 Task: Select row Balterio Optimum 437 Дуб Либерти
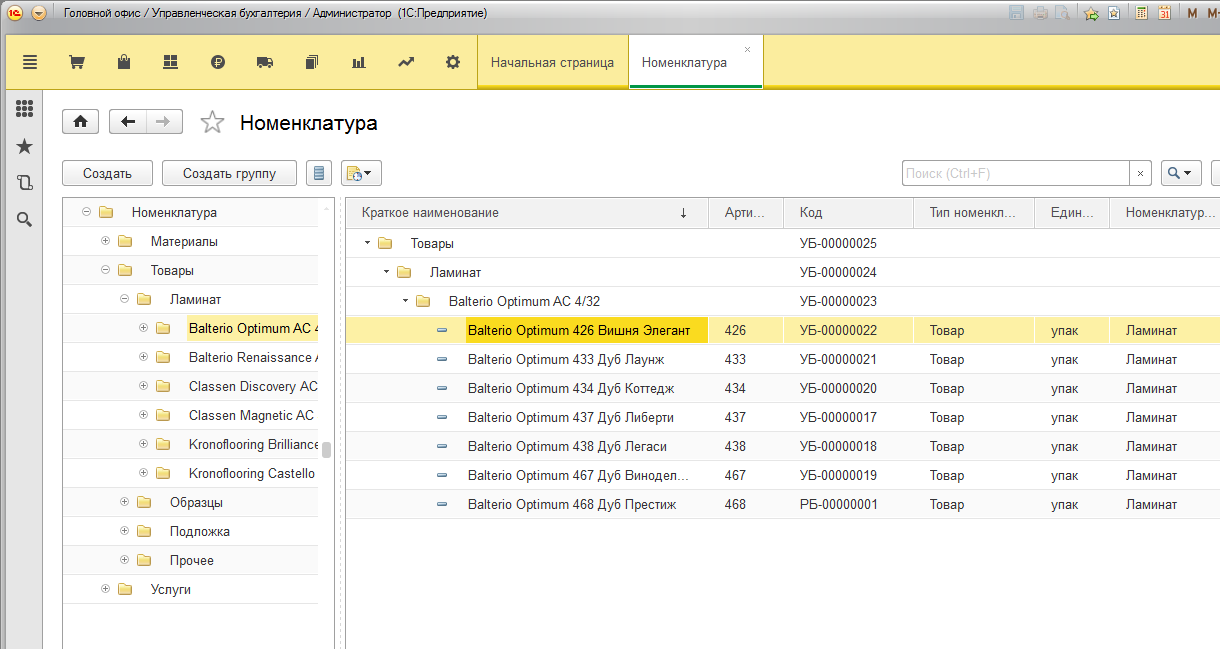point(782,417)
